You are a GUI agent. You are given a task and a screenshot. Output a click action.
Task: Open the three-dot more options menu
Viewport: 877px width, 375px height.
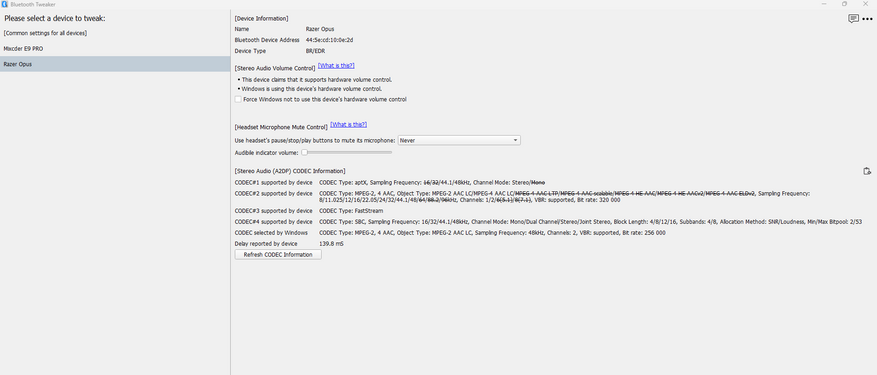[867, 19]
